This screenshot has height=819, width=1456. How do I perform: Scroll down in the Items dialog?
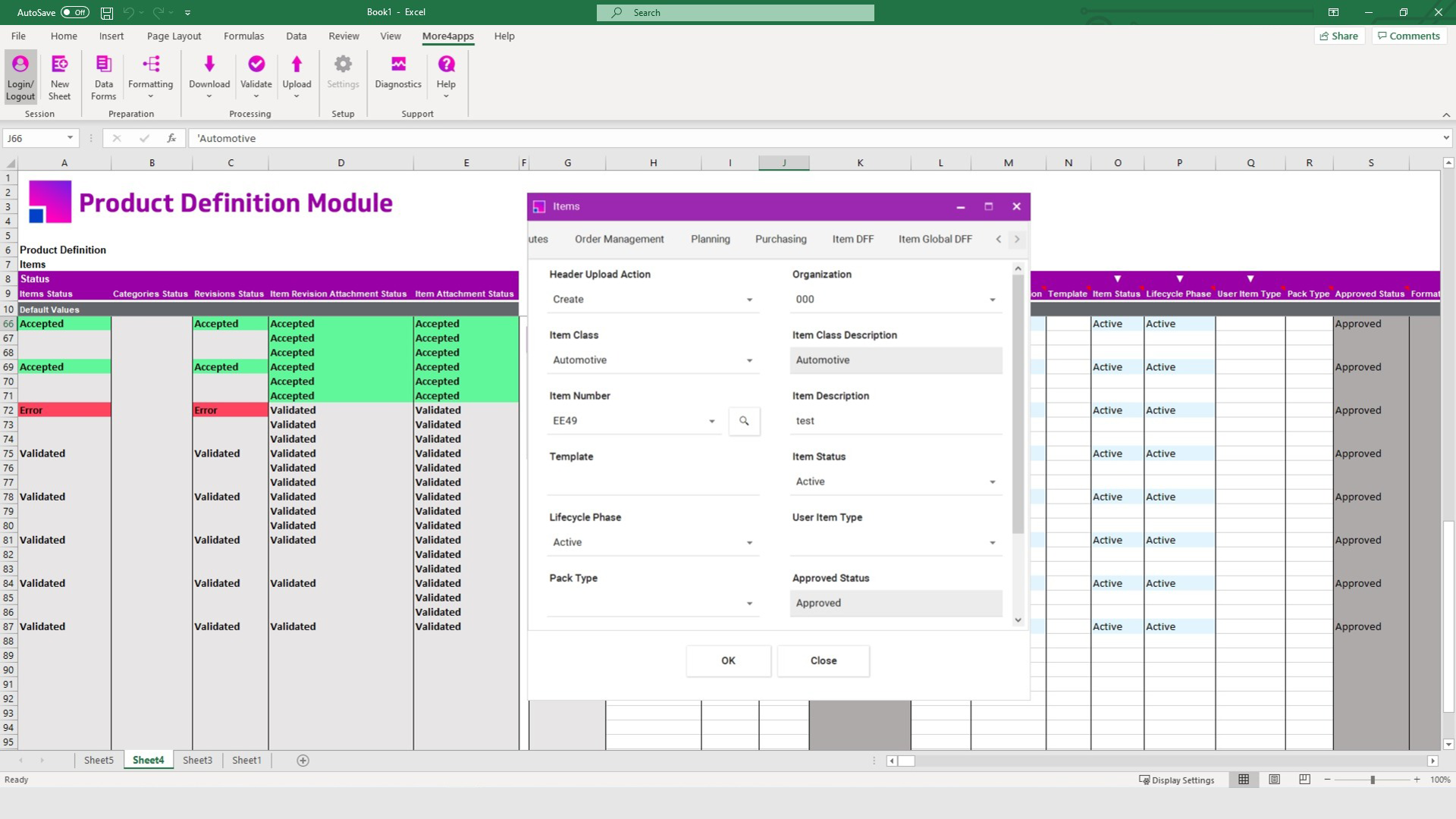pos(1018,620)
